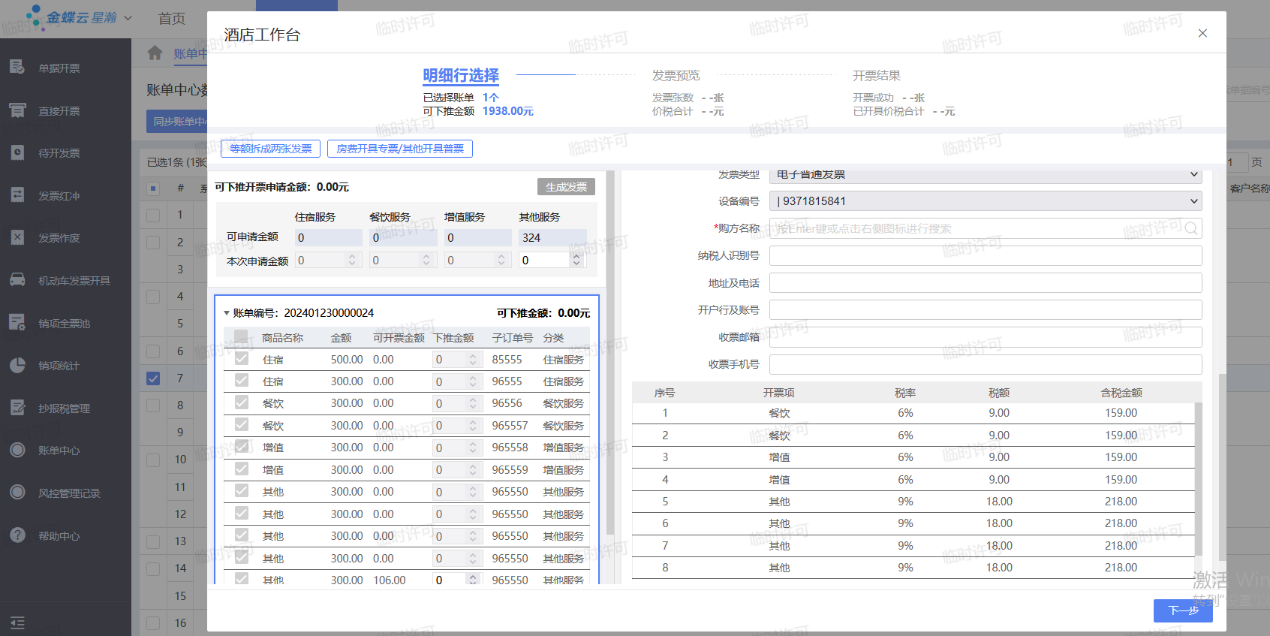Click 下推金额 stepper in the 106.00 row
1270x636 pixels.
click(473, 580)
